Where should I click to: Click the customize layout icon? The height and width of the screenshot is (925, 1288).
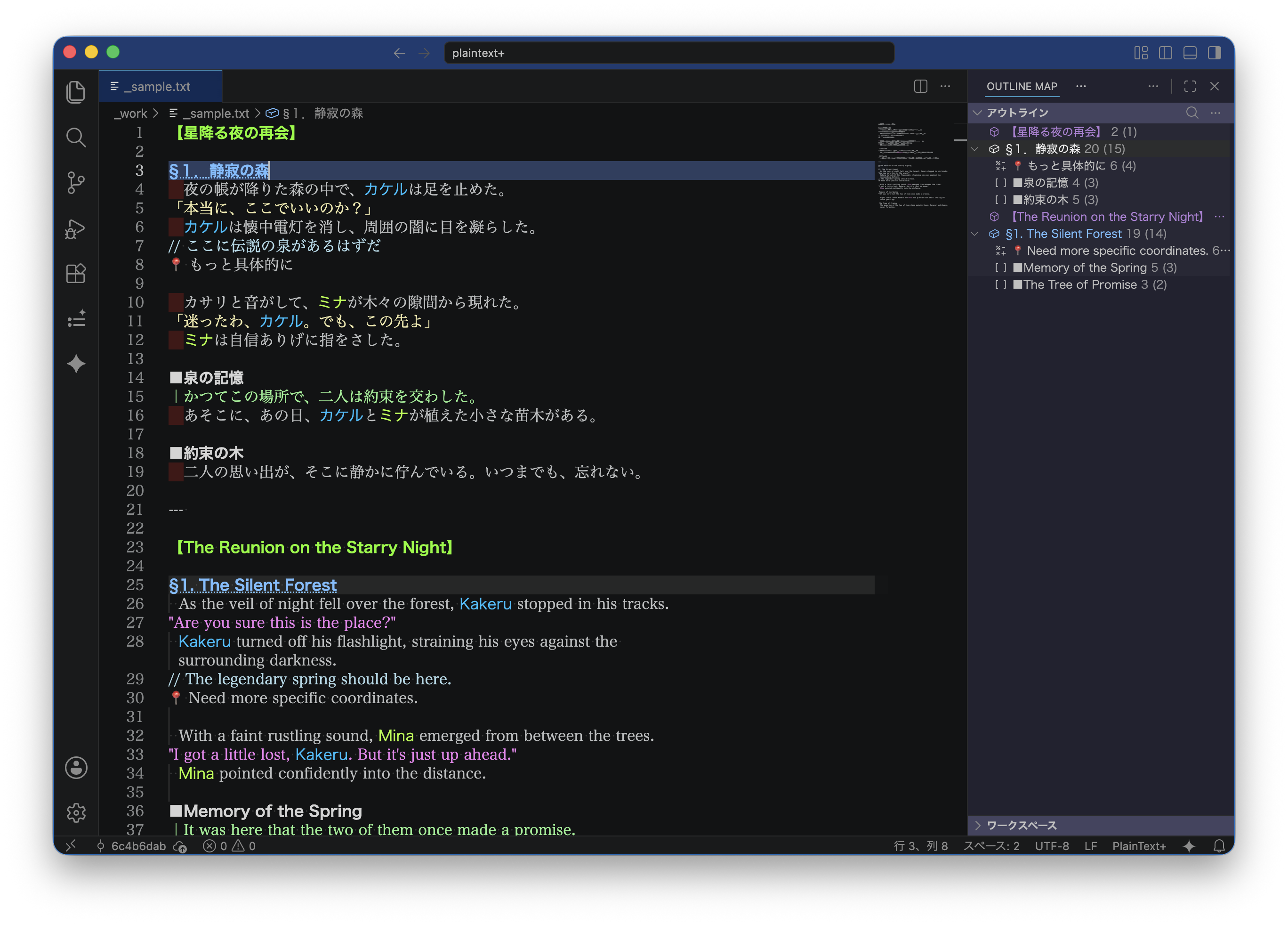pos(1141,53)
